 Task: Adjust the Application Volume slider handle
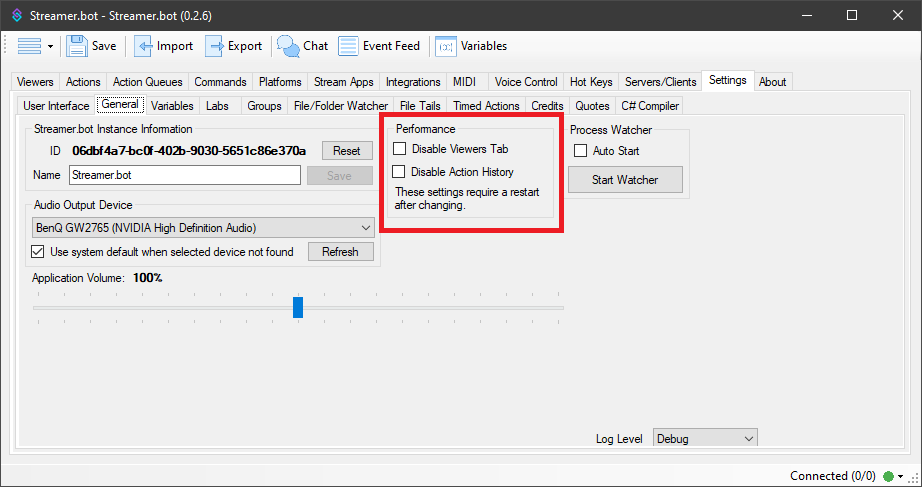coord(298,307)
